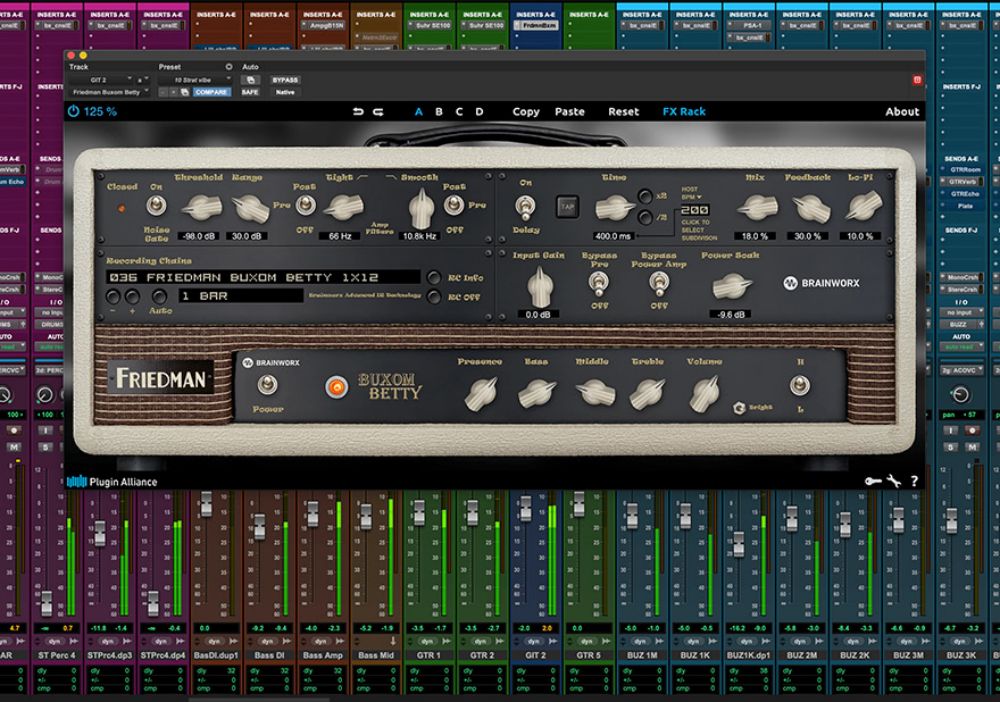The height and width of the screenshot is (702, 1000).
Task: Click the copy preset icon beside COMPARE
Action: [x=185, y=92]
